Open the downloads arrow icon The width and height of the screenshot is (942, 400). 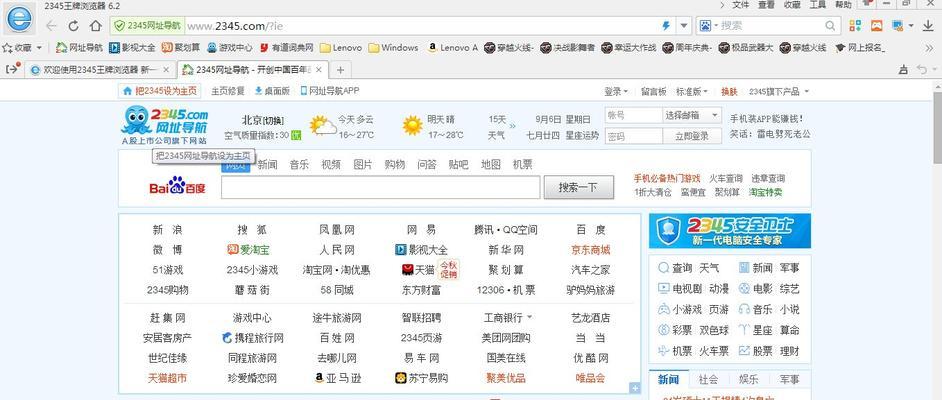[928, 25]
